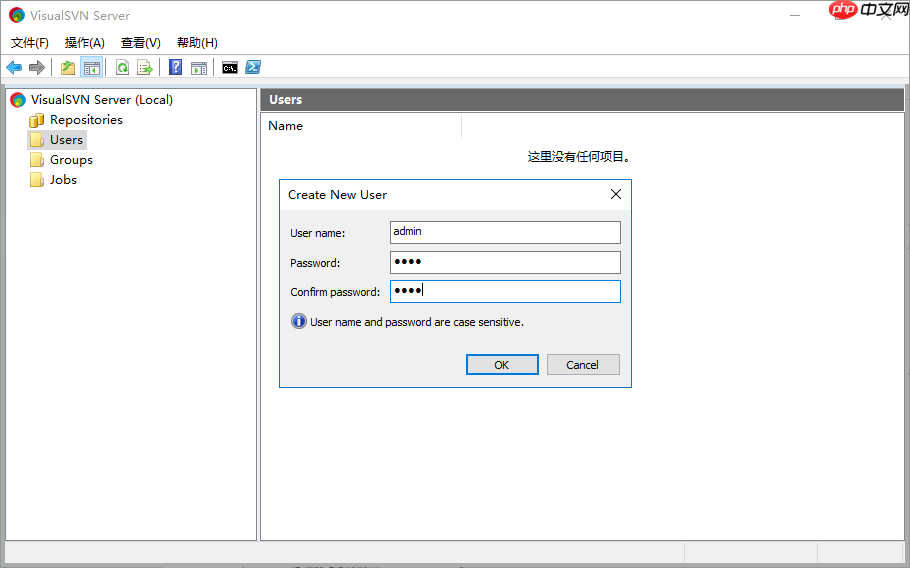The image size is (910, 568).
Task: Click the VisualSVN Server logo in the title bar
Action: pyautogui.click(x=17, y=15)
